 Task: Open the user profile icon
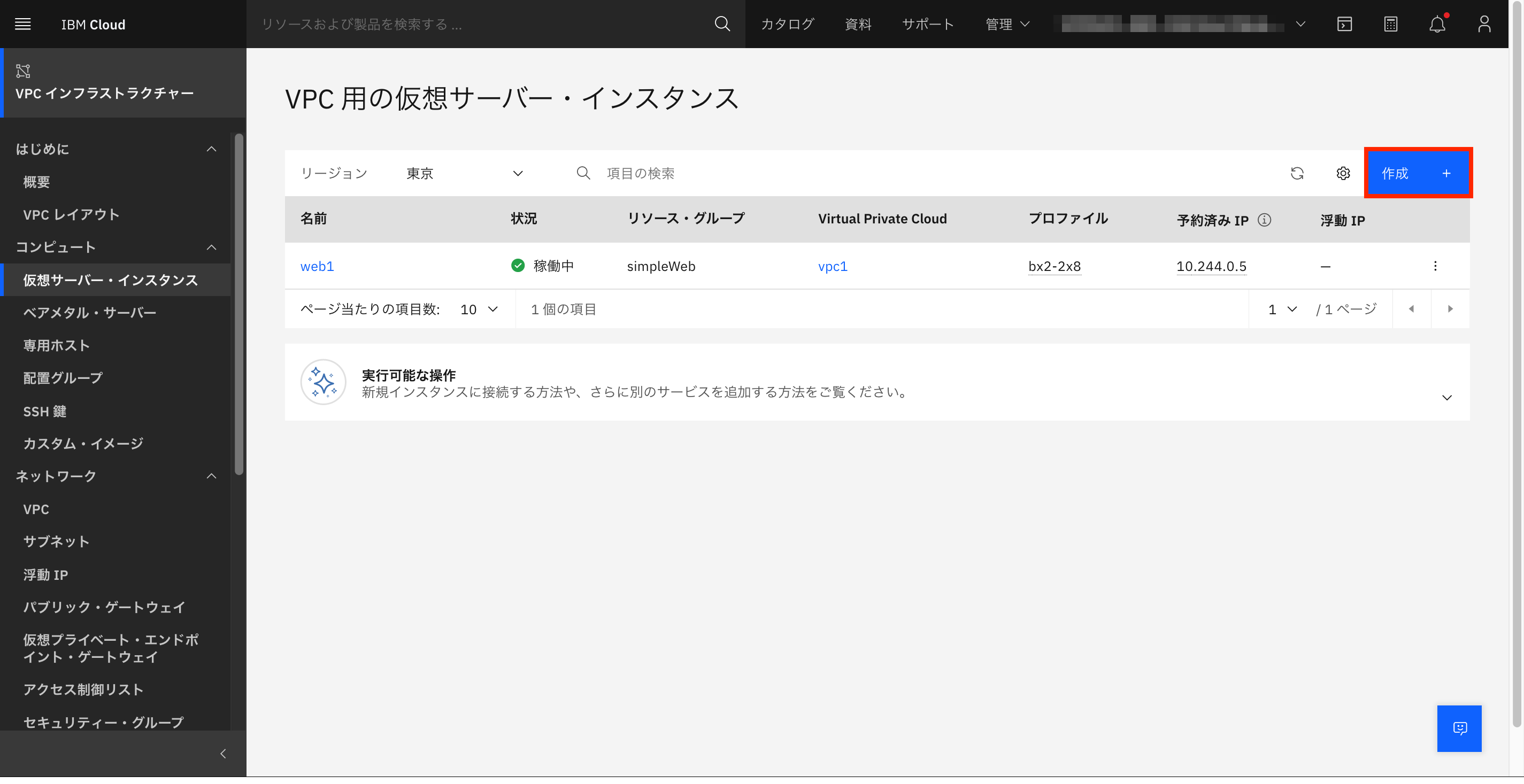1484,24
